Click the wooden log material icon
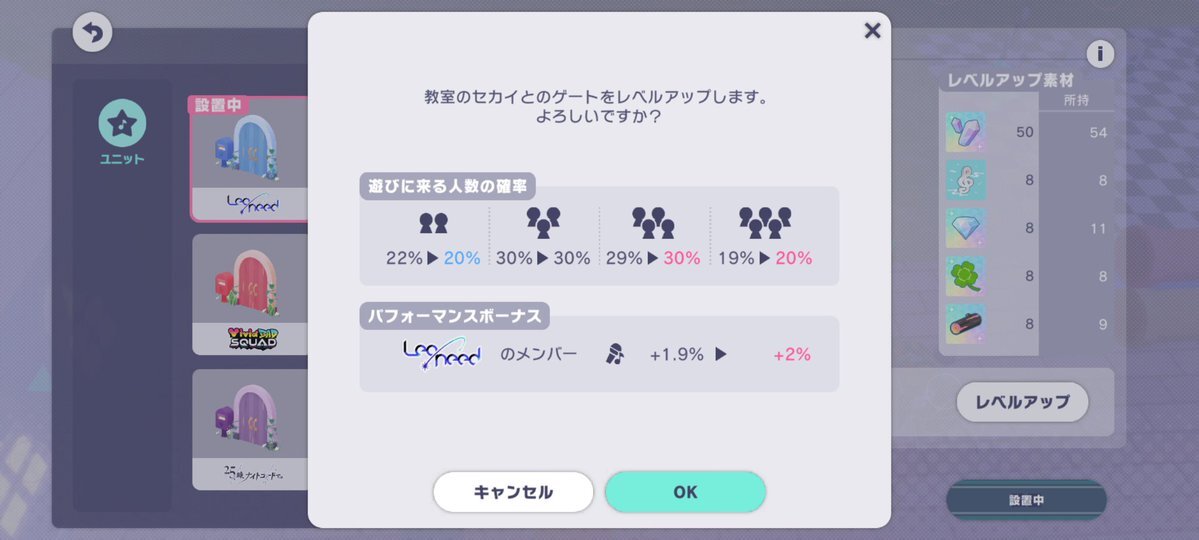The width and height of the screenshot is (1199, 540). click(x=966, y=324)
